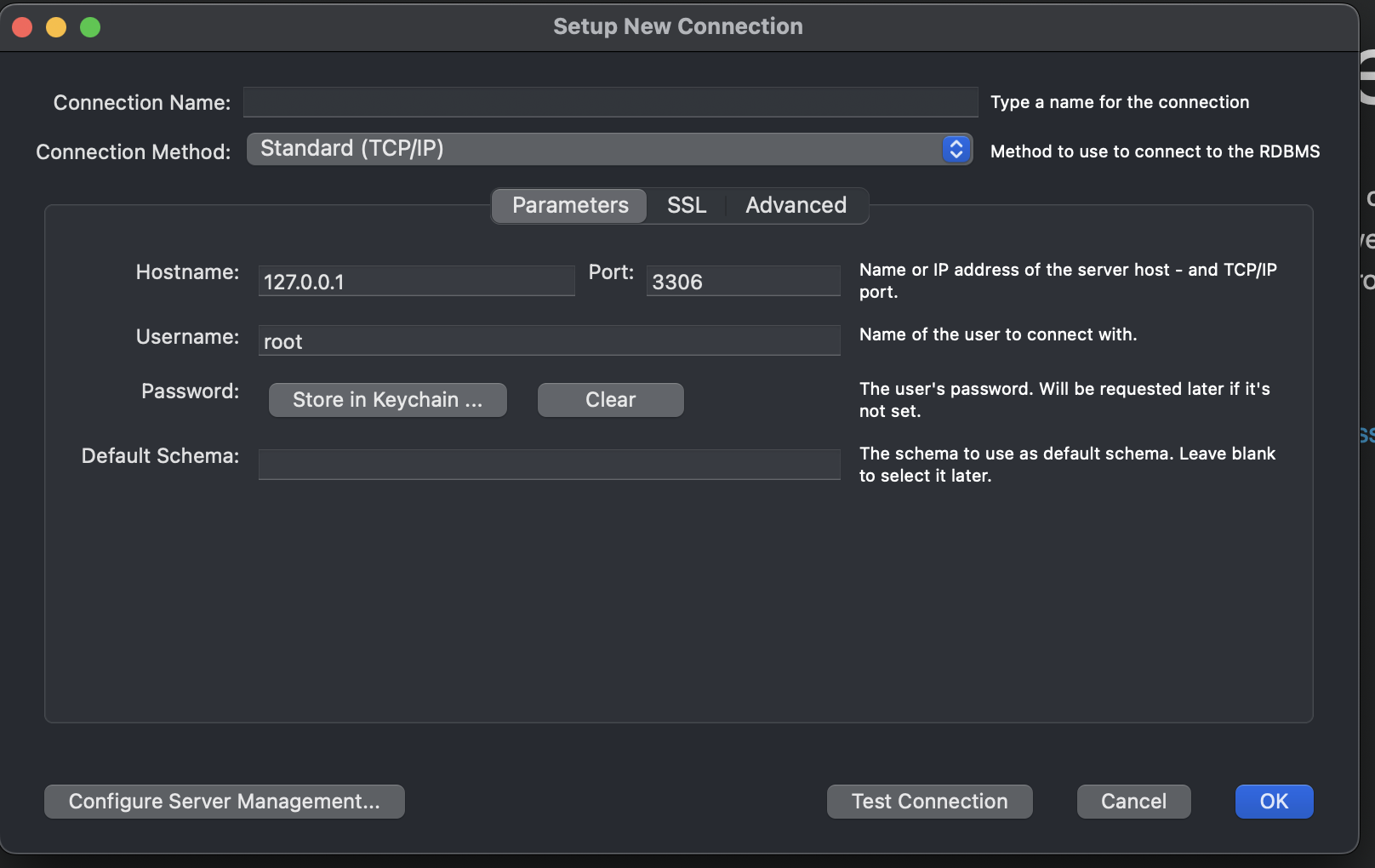1375x868 pixels.
Task: Click the blue chevron arrows of Connection Method
Action: [x=956, y=149]
